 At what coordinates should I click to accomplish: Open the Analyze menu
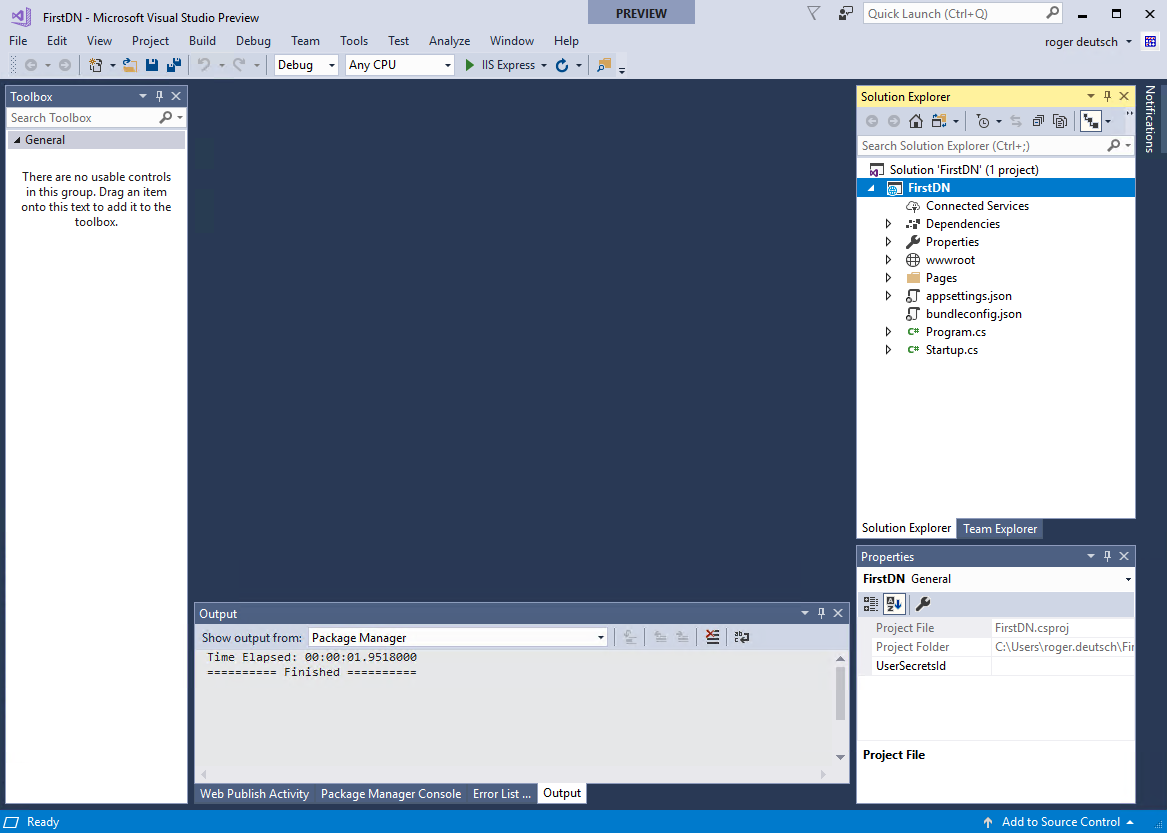(450, 41)
